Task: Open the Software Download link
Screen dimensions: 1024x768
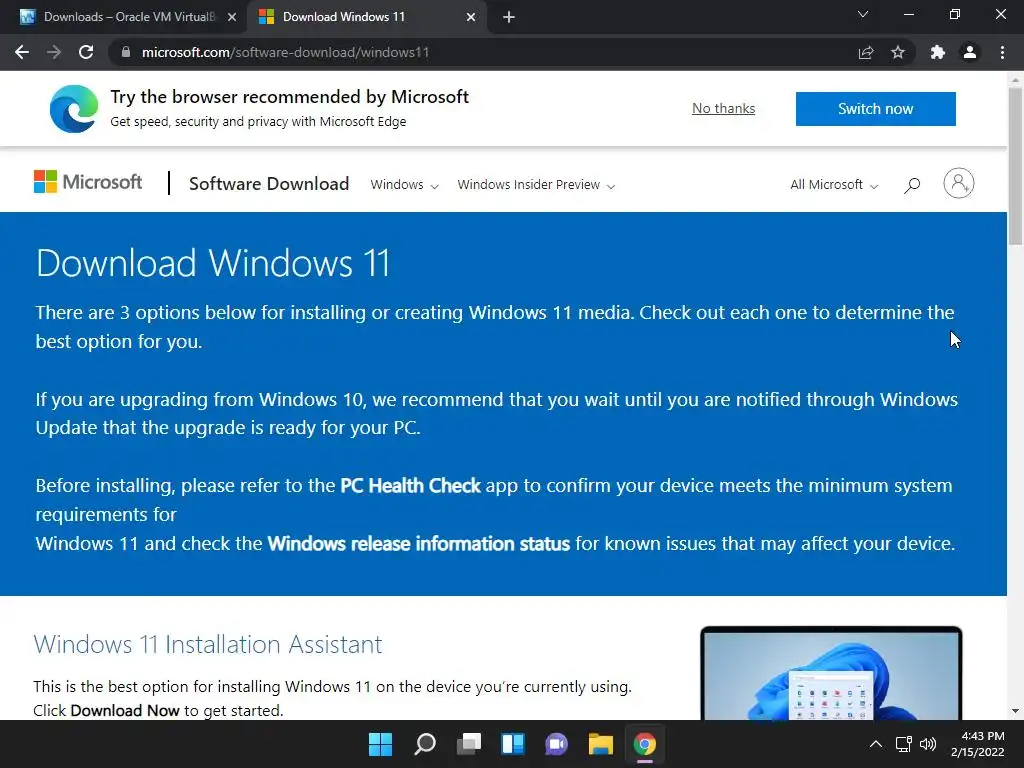Action: 268,184
